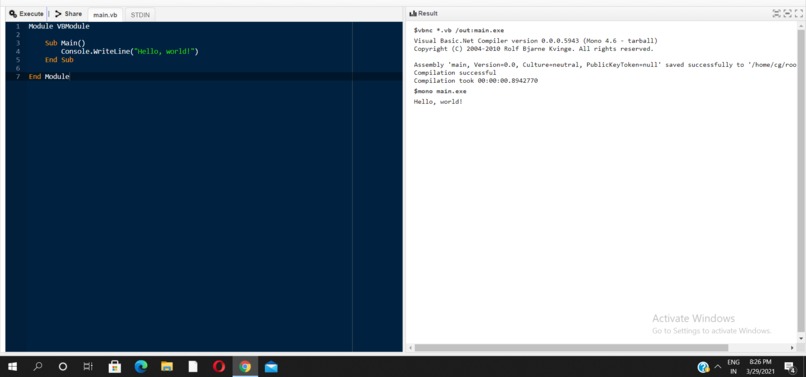Image resolution: width=806 pixels, height=377 pixels.
Task: Switch to the main.vb tab
Action: (x=105, y=15)
